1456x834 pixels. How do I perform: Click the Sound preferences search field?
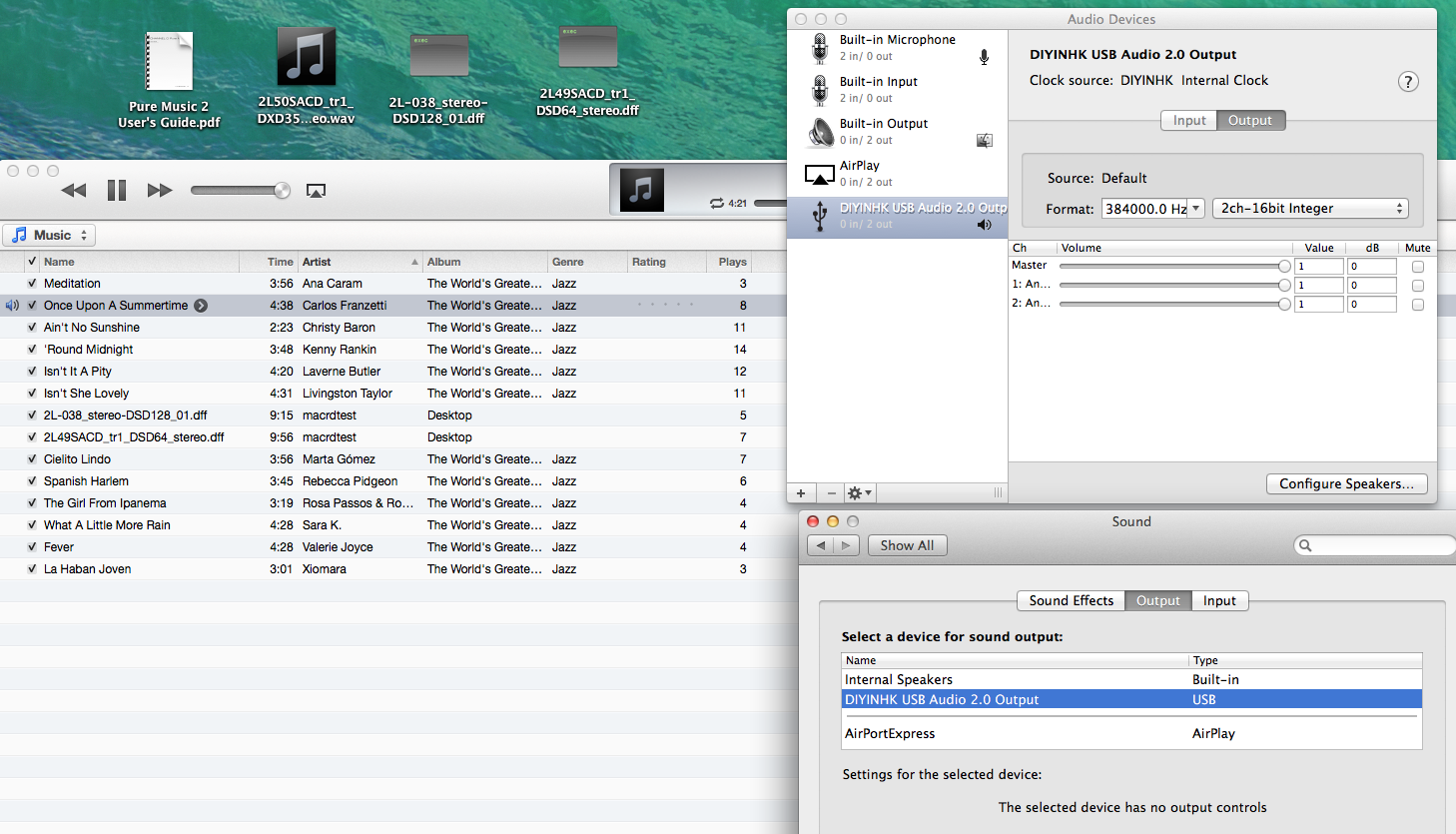(x=1375, y=545)
